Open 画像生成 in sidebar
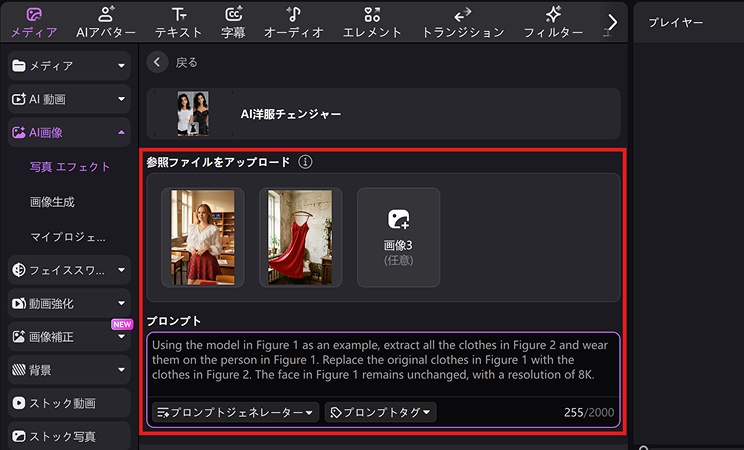 tap(52, 202)
